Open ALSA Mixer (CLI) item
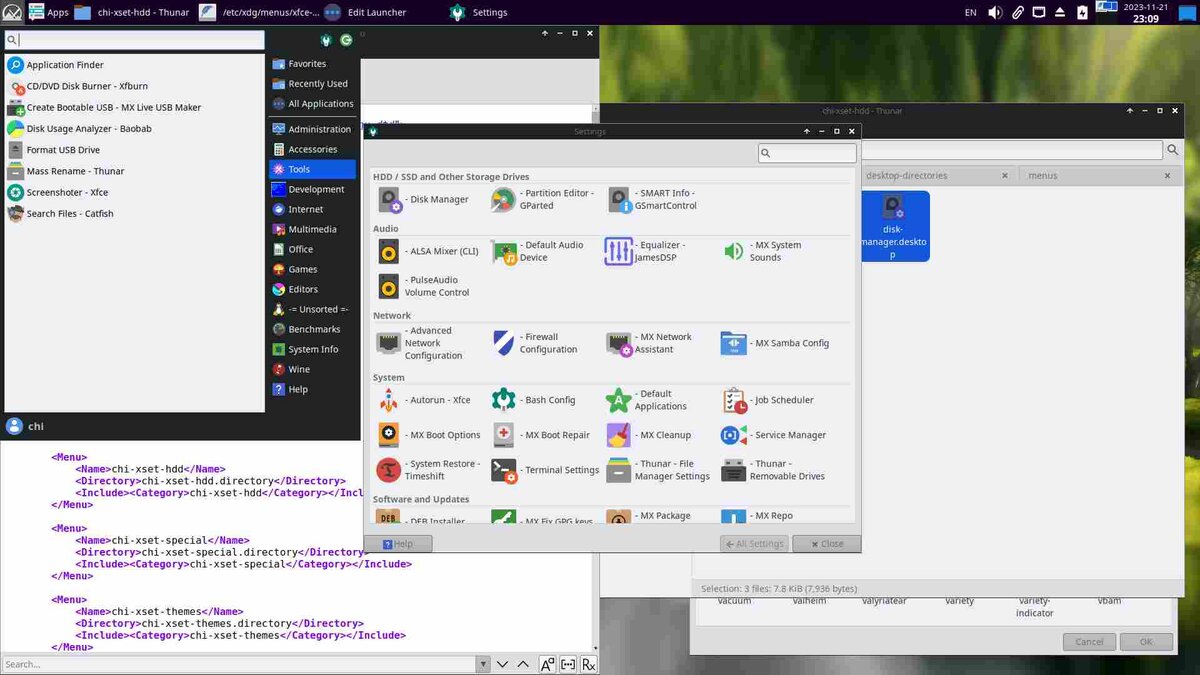The height and width of the screenshot is (675, 1200). 428,251
